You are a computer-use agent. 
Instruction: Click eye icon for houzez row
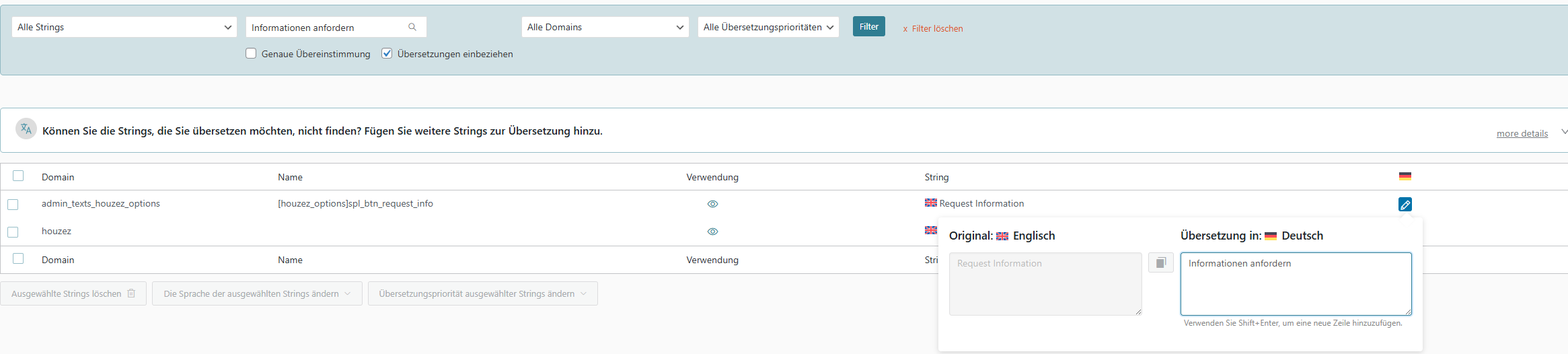point(712,232)
